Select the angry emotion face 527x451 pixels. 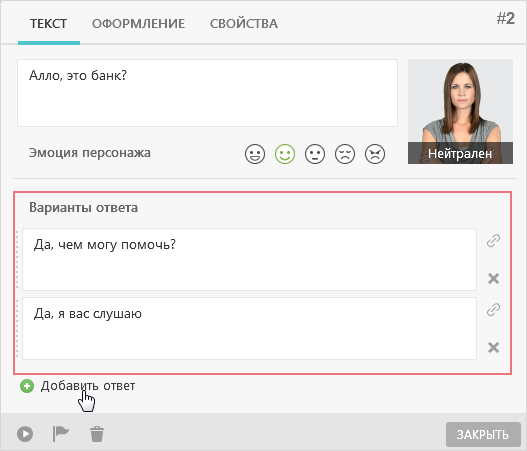click(375, 154)
